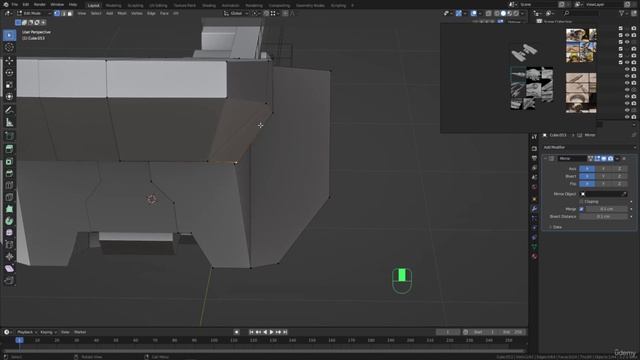Toggle viewport overlays
The height and width of the screenshot is (360, 640).
pos(473,13)
